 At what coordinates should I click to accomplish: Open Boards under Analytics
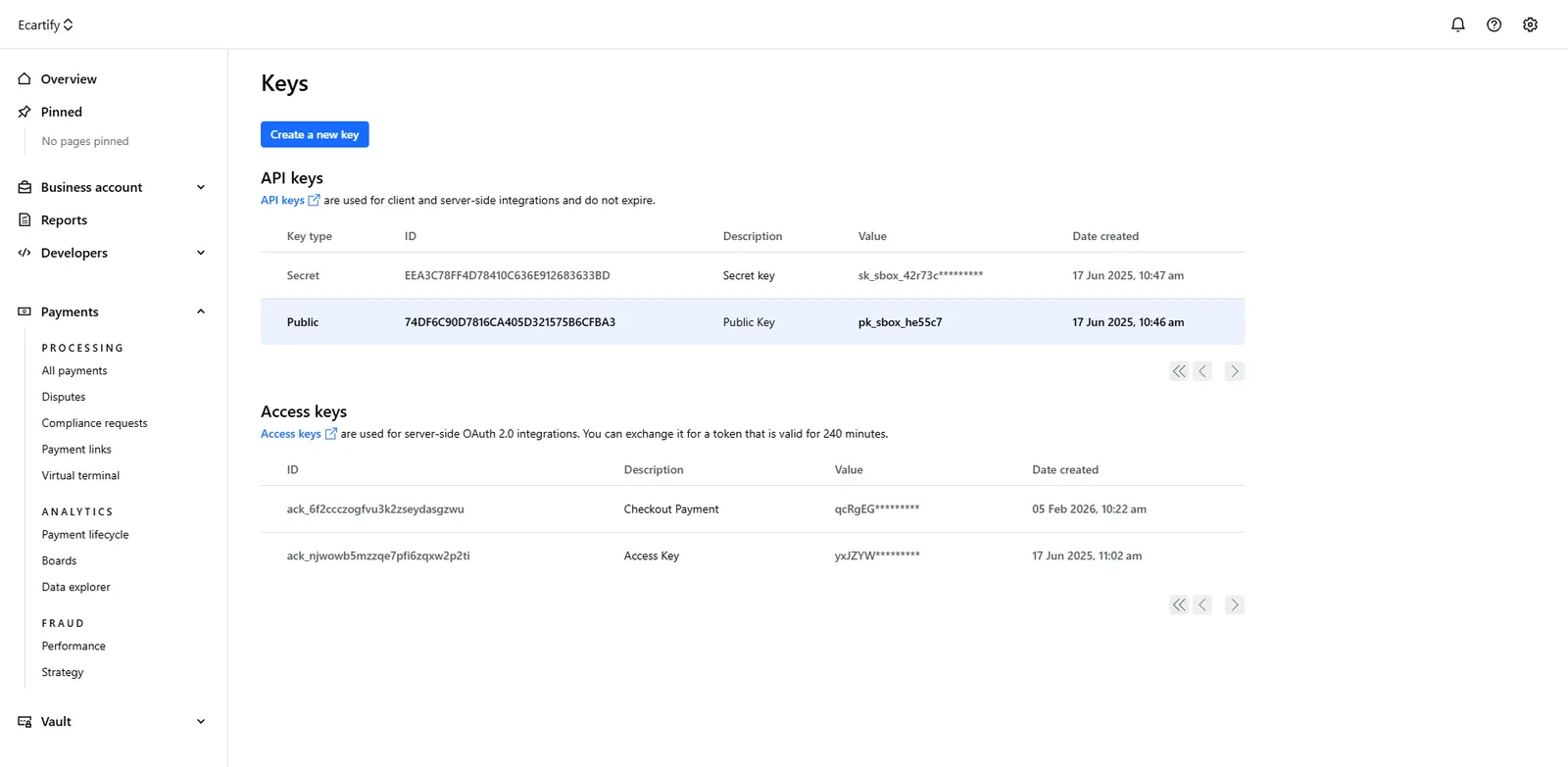[x=59, y=561]
